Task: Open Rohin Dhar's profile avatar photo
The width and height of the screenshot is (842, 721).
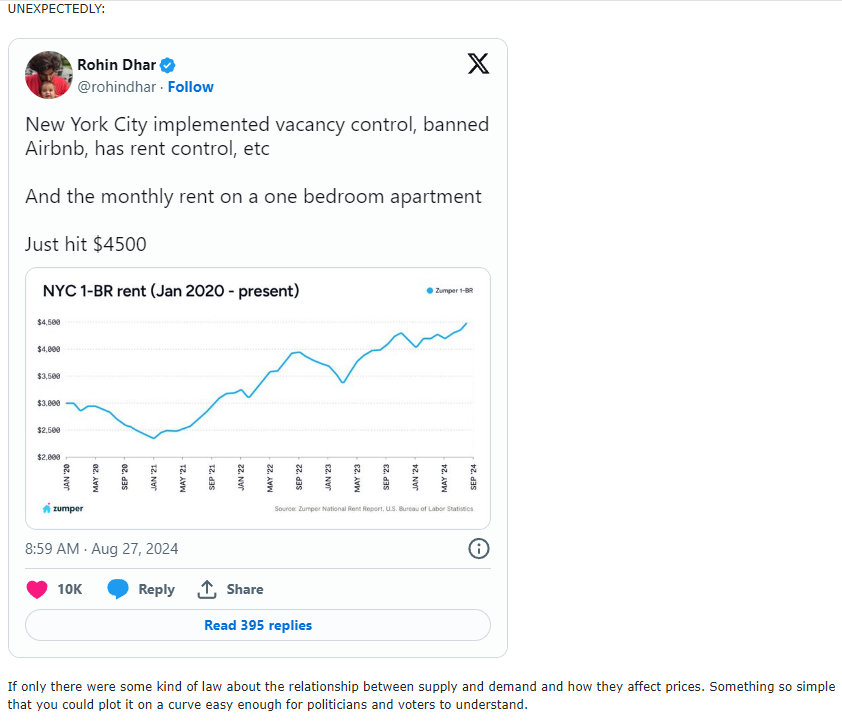Action: (49, 75)
